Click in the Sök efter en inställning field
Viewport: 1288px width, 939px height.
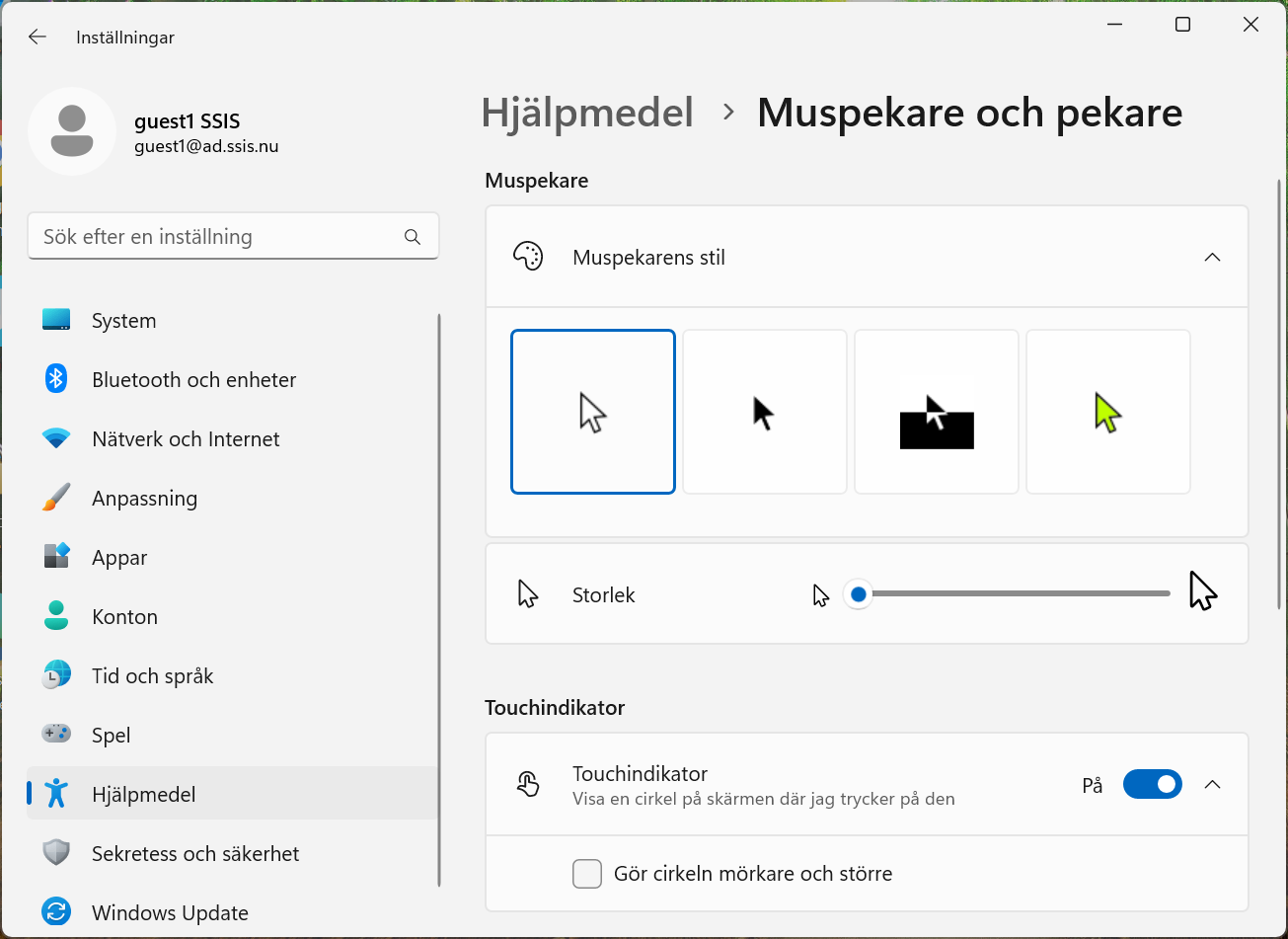point(233,237)
